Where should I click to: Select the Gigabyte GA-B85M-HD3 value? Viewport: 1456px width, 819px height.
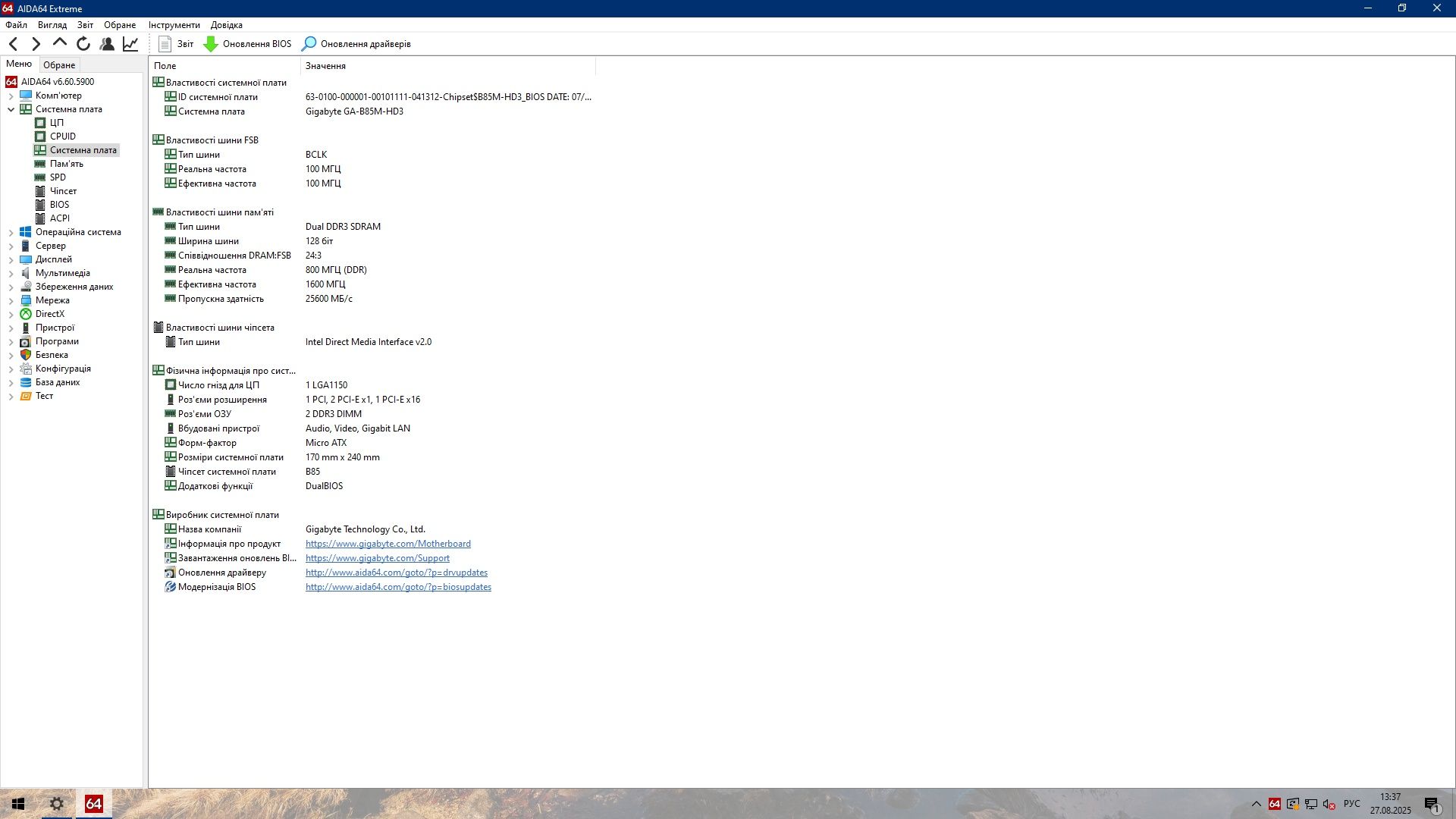coord(354,111)
